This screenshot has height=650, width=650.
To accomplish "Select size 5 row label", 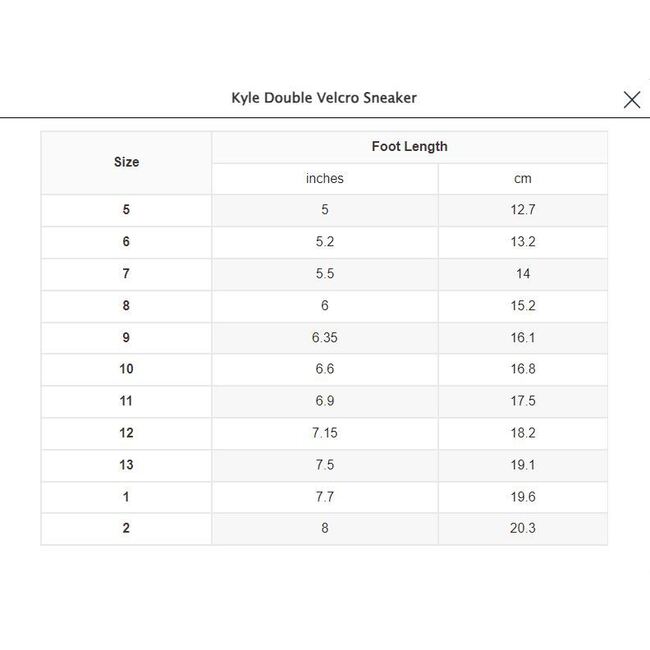I will tap(126, 210).
